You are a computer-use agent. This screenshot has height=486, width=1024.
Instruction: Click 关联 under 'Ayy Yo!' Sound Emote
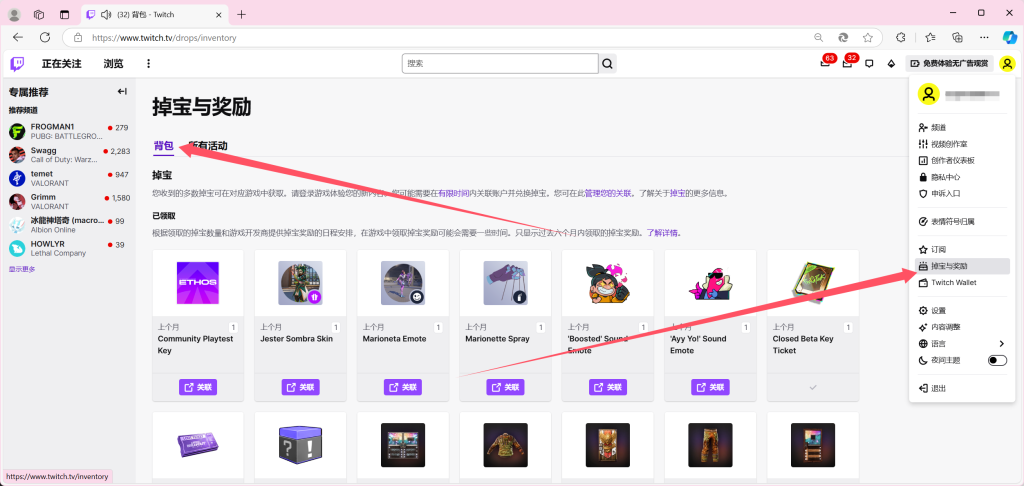point(711,387)
